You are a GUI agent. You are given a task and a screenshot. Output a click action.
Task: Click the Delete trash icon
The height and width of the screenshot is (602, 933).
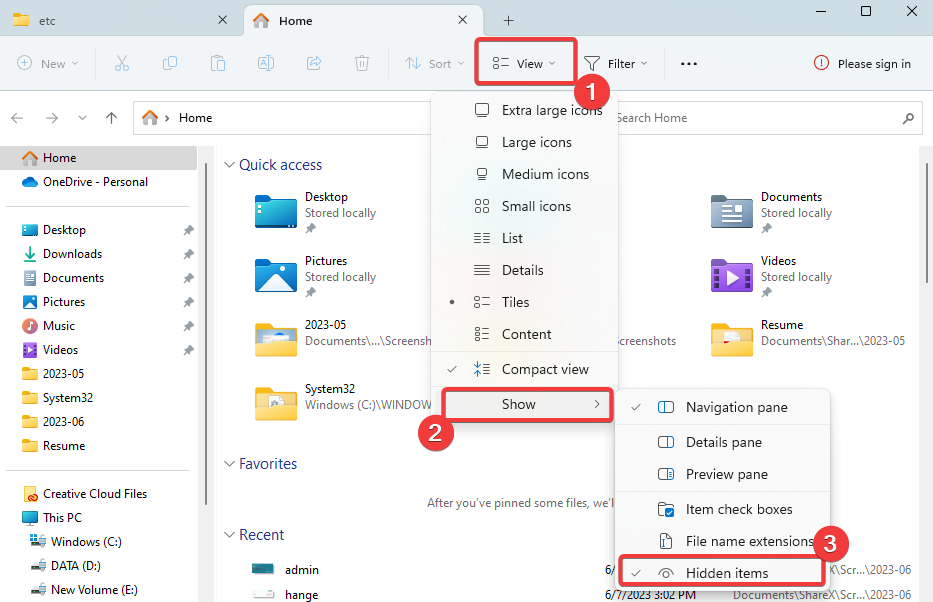(362, 63)
